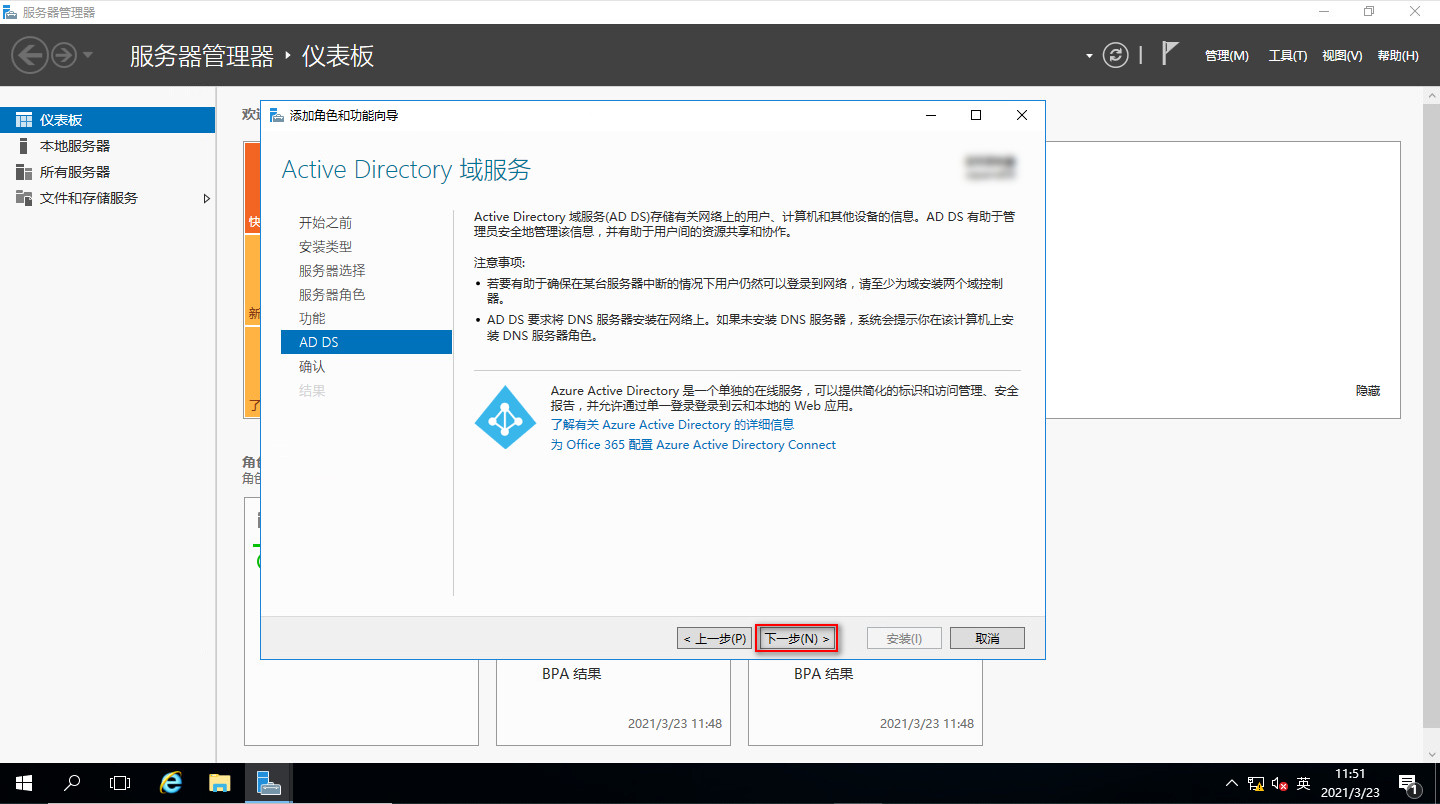
Task: Click the Azure Active Directory diamond icon
Action: [x=505, y=417]
